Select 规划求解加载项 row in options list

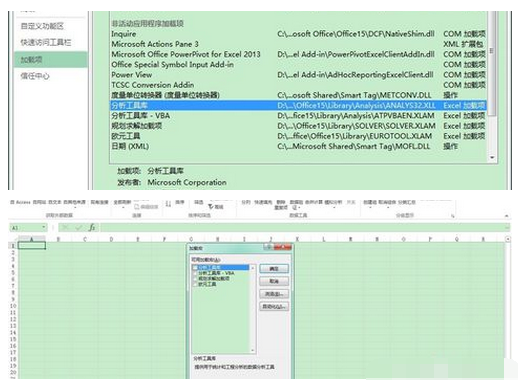point(298,126)
